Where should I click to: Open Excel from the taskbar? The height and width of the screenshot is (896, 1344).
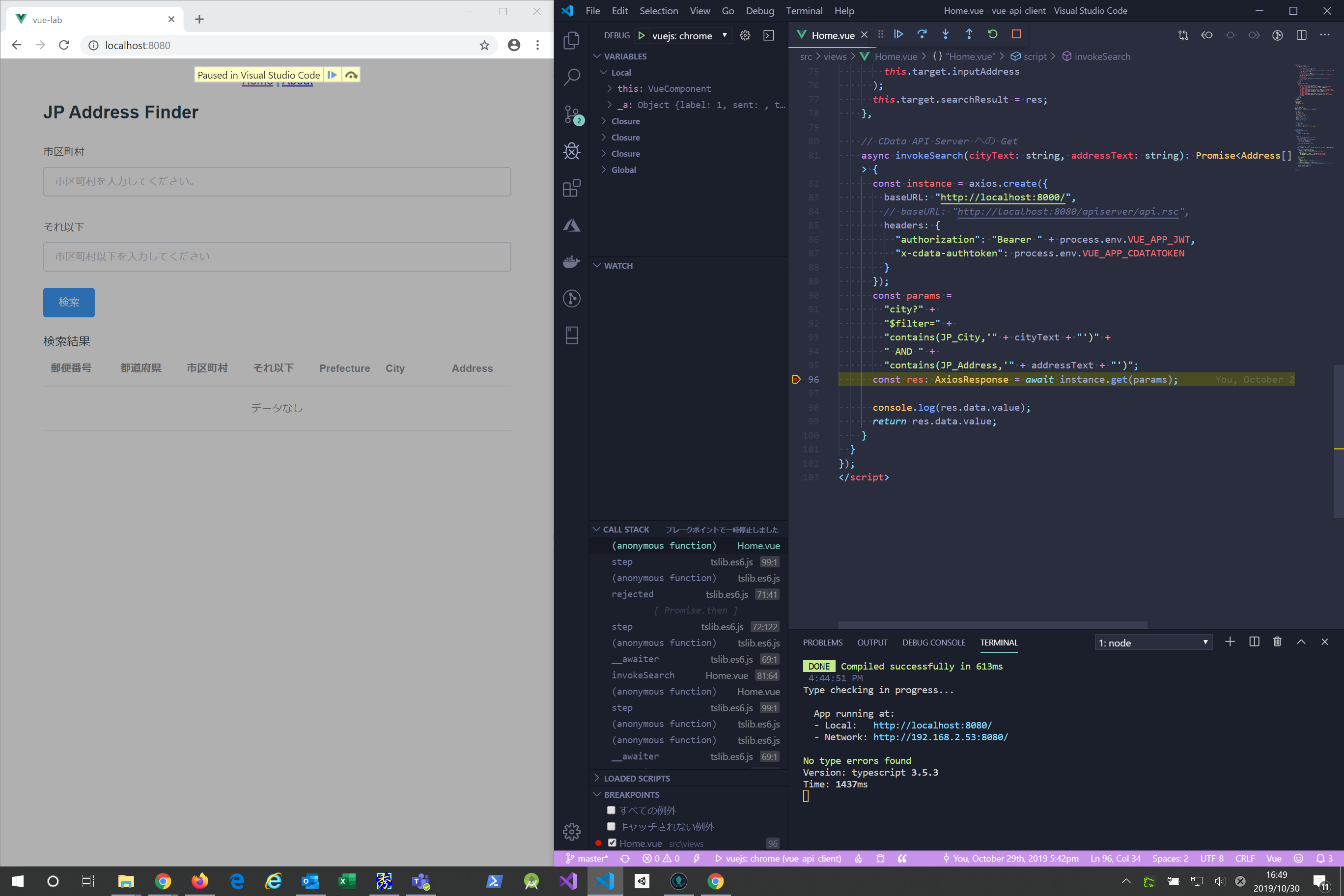click(x=346, y=881)
